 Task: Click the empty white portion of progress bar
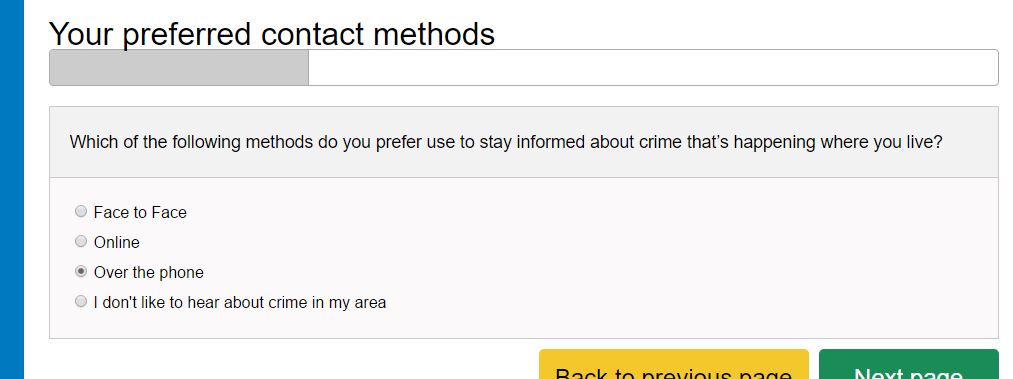pos(653,67)
